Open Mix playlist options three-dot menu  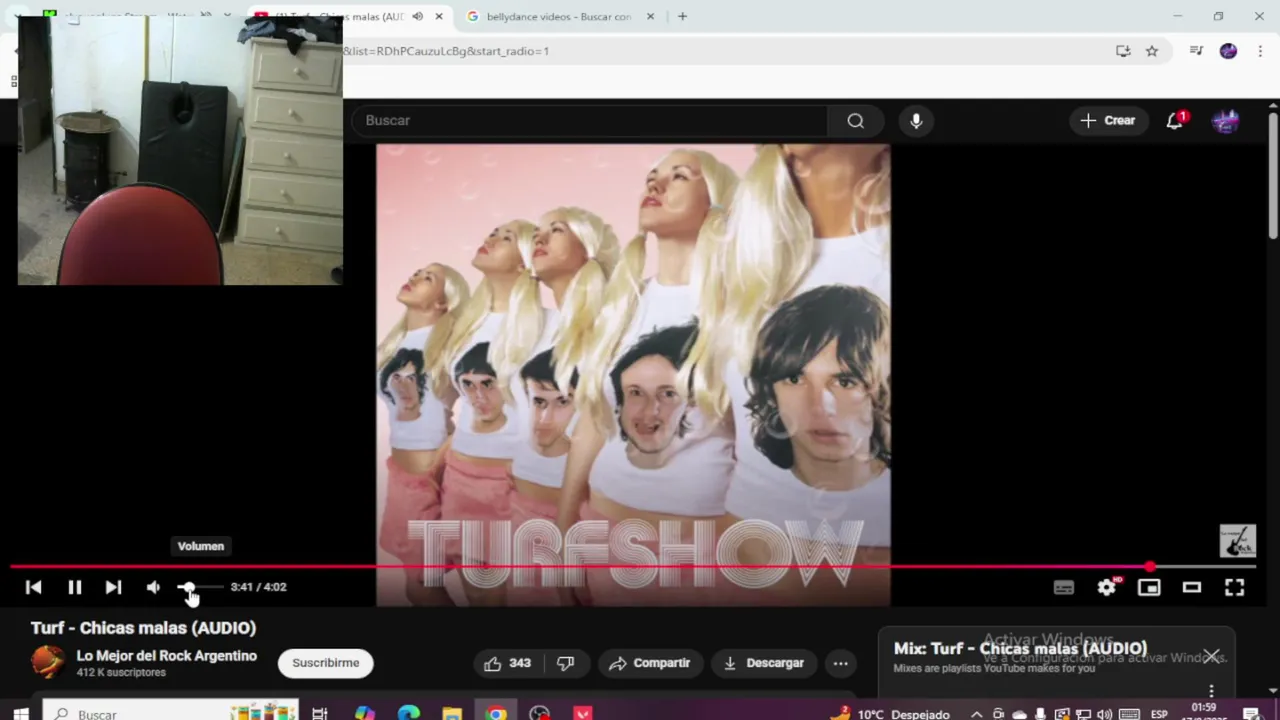pos(1211,691)
